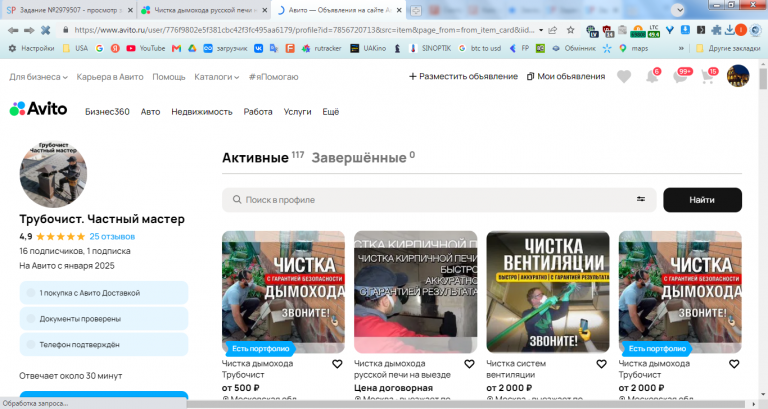Screen dimensions: 768x409
Task: Open the Авто category
Action: point(150,112)
